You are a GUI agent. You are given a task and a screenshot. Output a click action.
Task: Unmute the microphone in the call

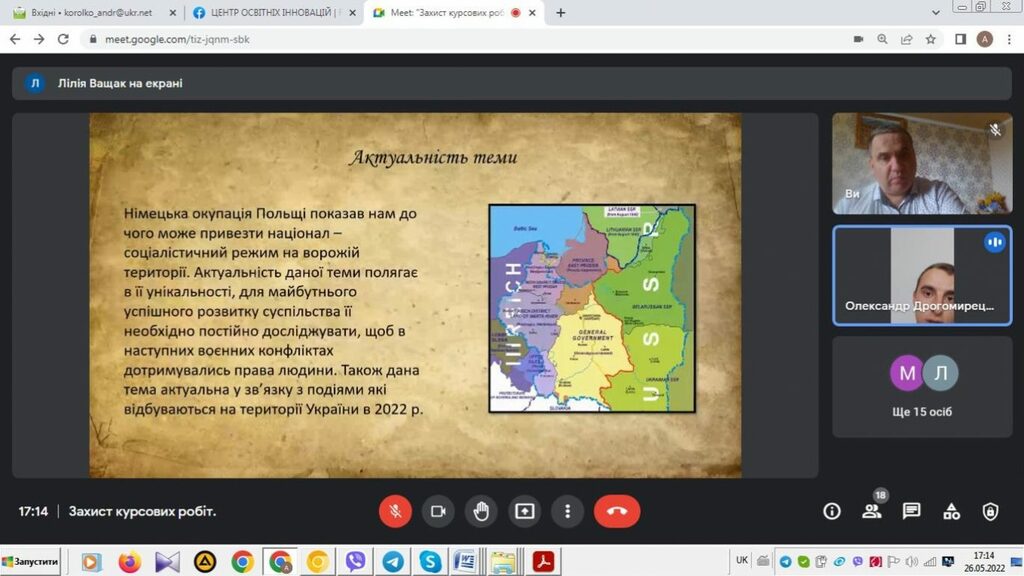pos(395,511)
